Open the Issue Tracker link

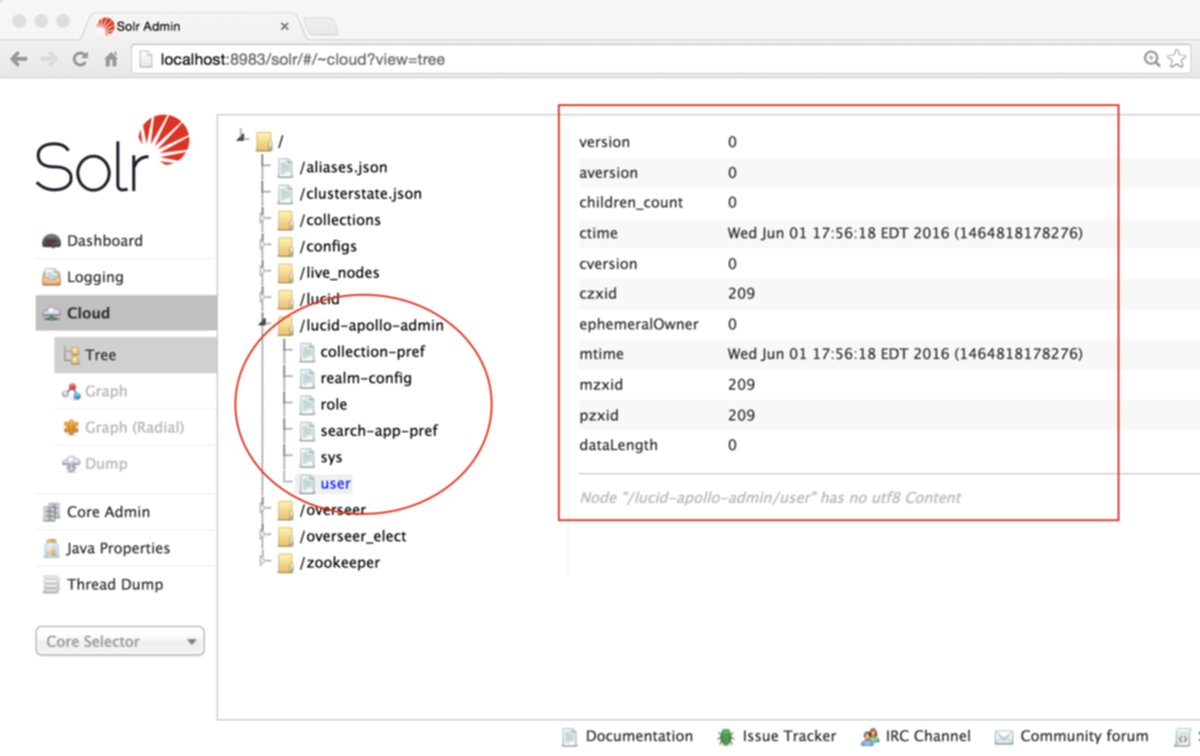coord(789,736)
